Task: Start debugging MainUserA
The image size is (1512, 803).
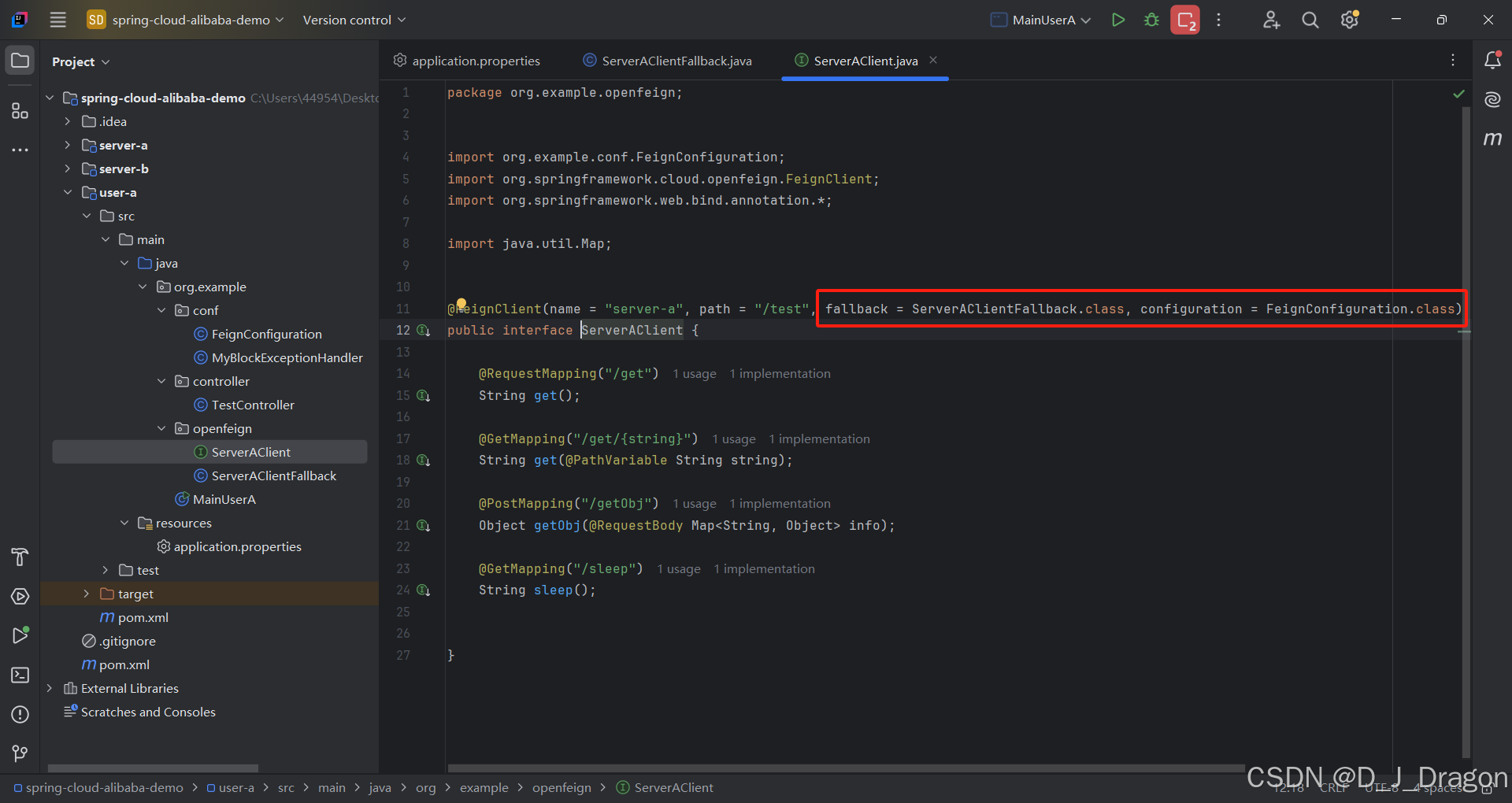Action: (1151, 20)
